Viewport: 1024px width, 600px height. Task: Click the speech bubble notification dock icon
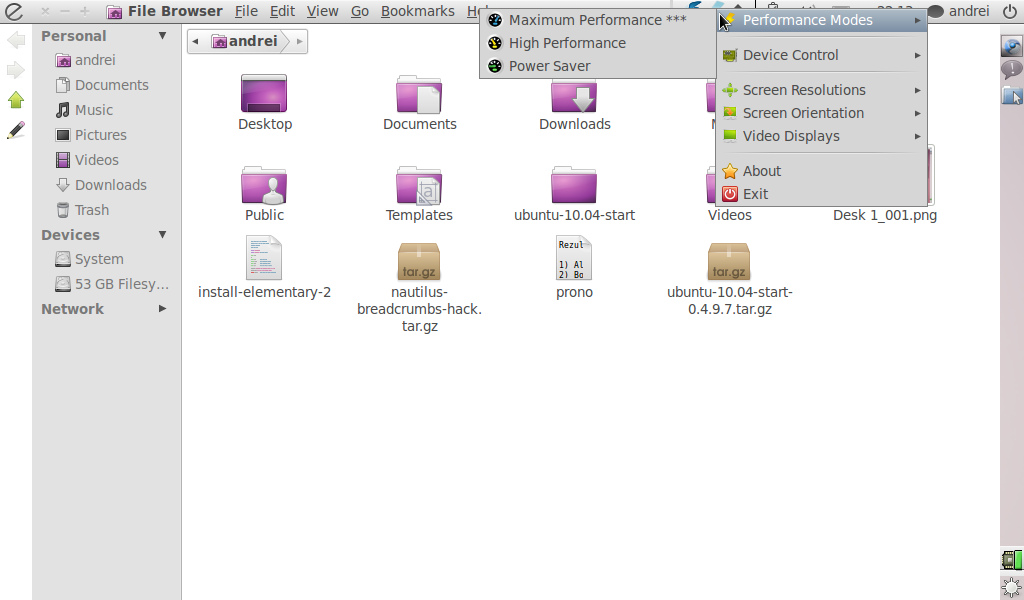pos(1011,70)
